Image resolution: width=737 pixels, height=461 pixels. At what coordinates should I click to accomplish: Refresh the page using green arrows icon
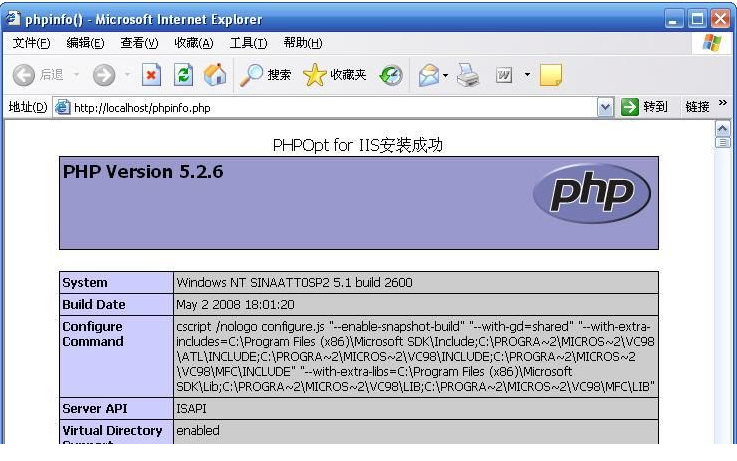point(183,75)
